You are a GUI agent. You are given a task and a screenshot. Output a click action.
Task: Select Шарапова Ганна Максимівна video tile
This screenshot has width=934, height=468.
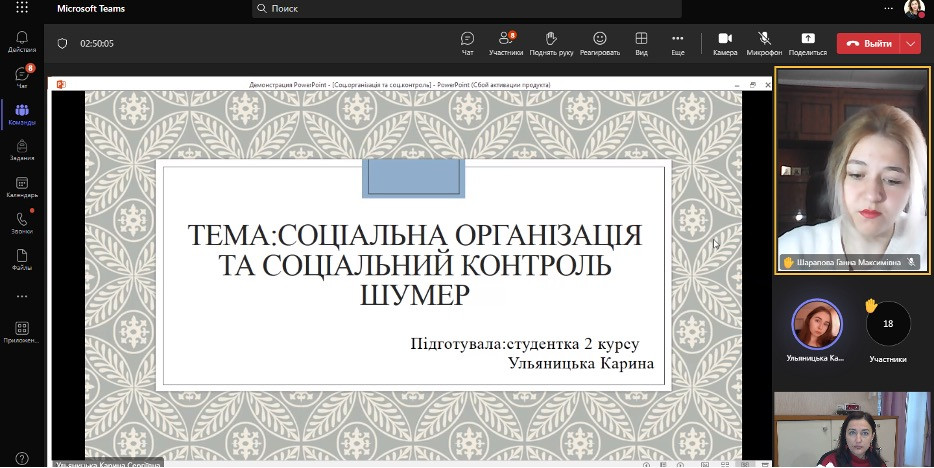pyautogui.click(x=852, y=170)
